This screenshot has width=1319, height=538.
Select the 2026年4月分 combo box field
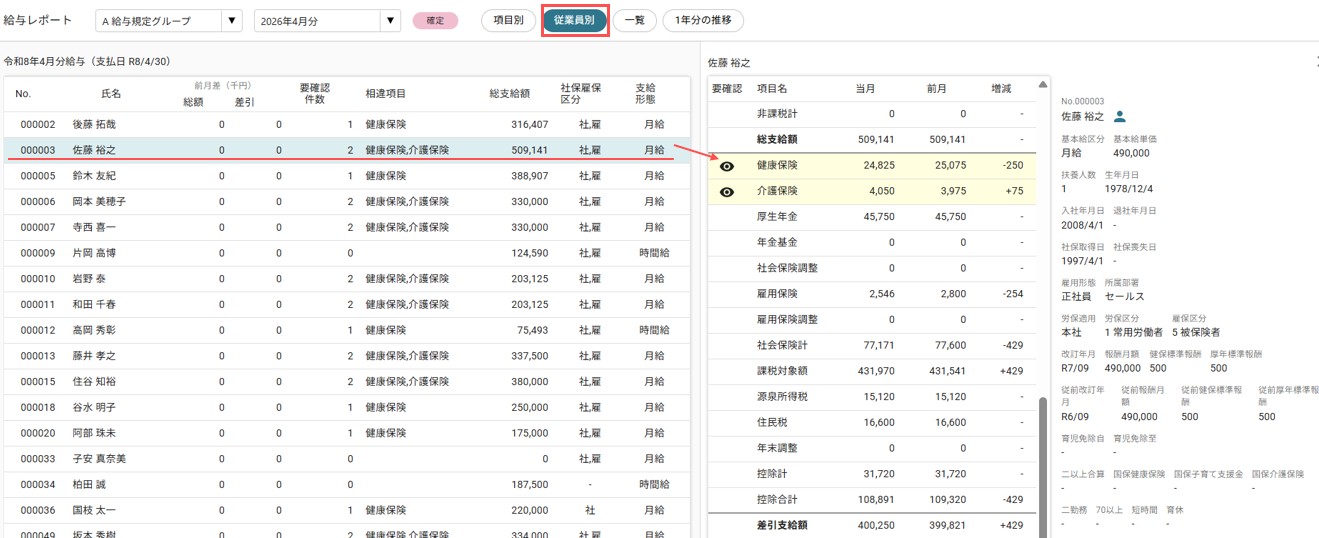click(327, 20)
